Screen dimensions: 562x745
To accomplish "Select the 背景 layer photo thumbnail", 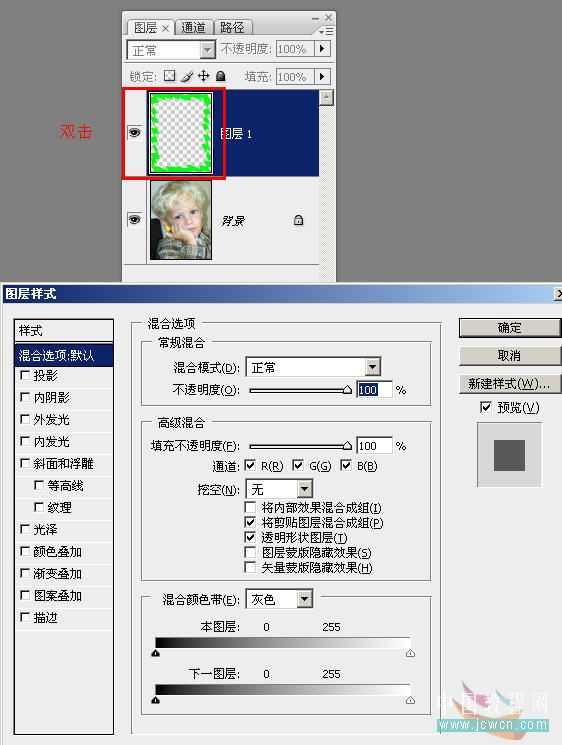I will pos(181,220).
